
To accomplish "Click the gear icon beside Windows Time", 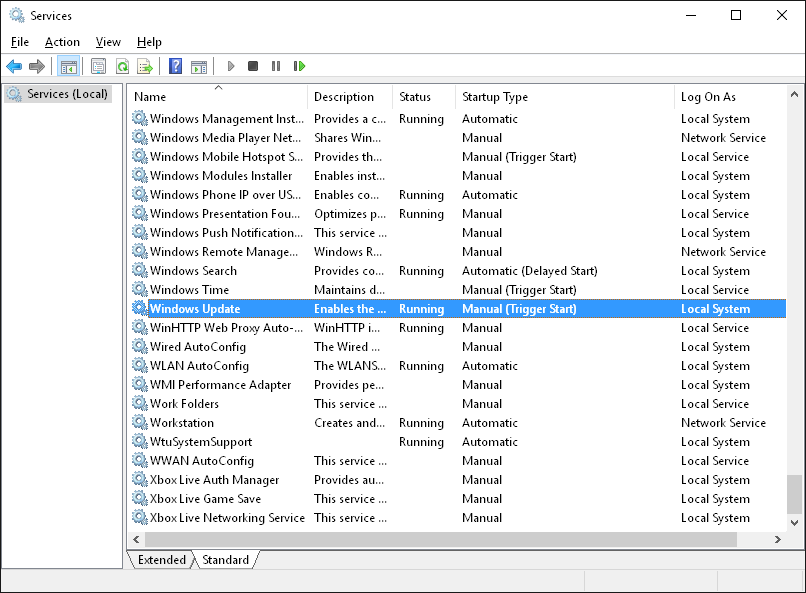I will point(140,289).
